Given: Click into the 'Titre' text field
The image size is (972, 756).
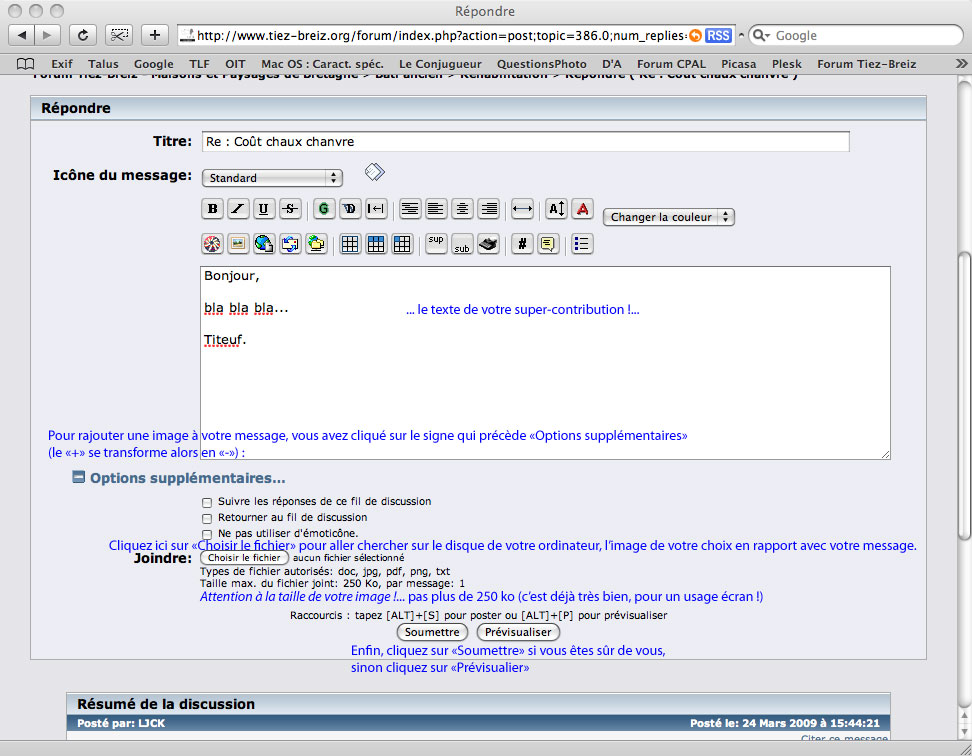Looking at the screenshot, I should [525, 142].
